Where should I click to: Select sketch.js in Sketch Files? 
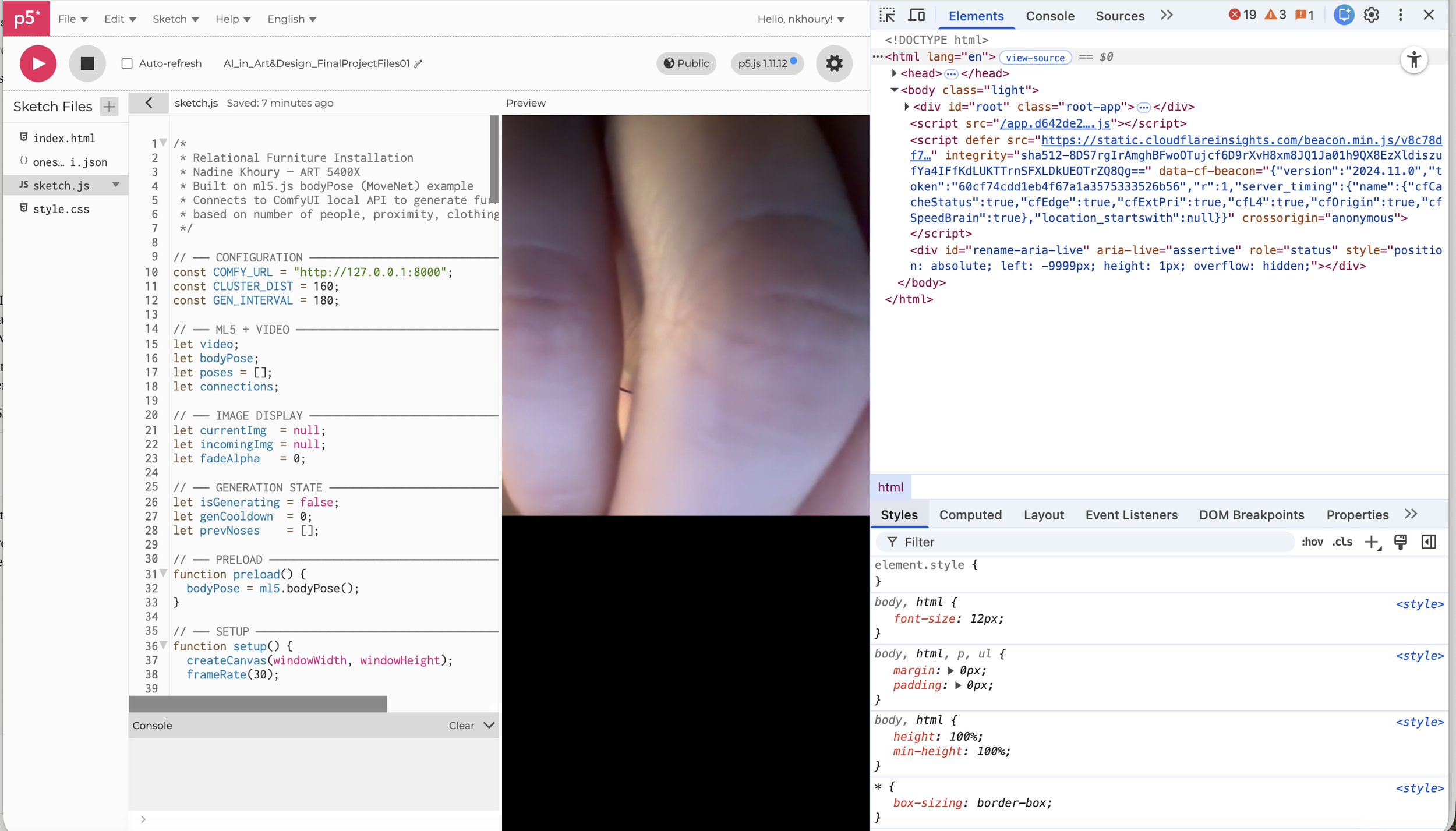(x=61, y=185)
